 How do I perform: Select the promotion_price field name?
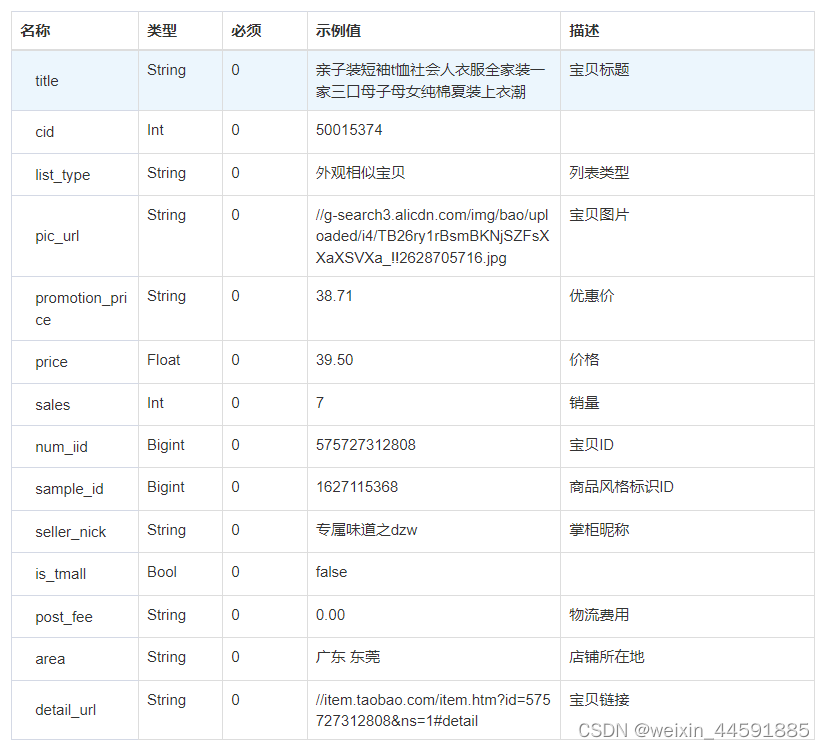coord(81,309)
